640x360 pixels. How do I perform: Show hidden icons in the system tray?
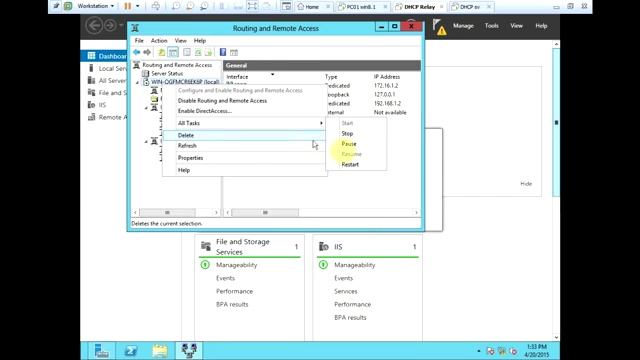[479, 351]
